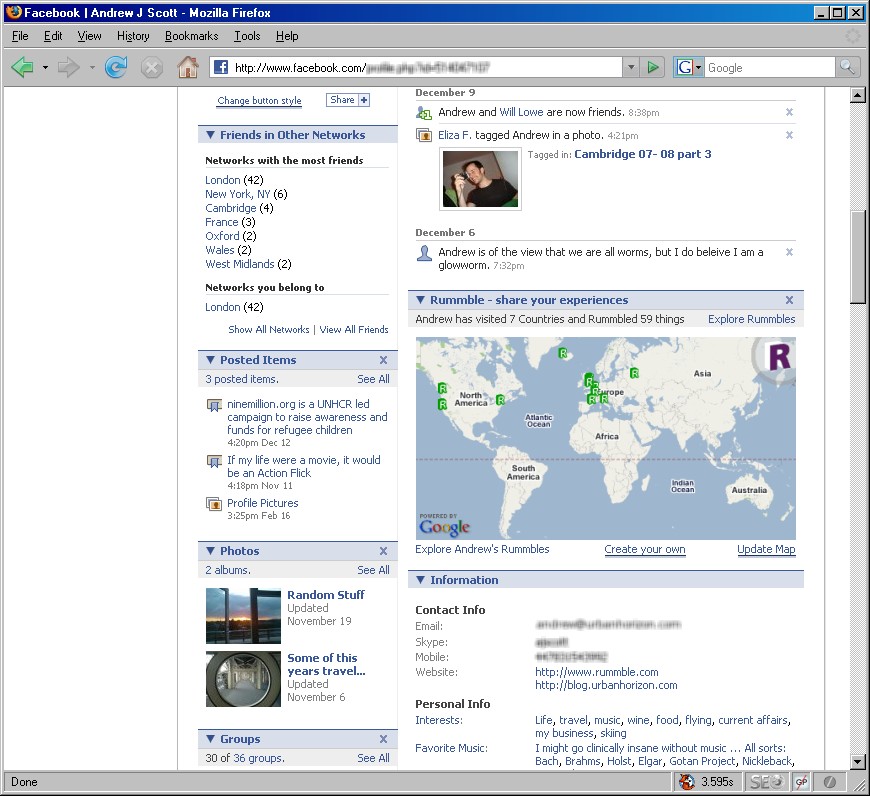Screen dimensions: 870x796
Task: Collapse the Friends in Other Networks section
Action: 210,135
